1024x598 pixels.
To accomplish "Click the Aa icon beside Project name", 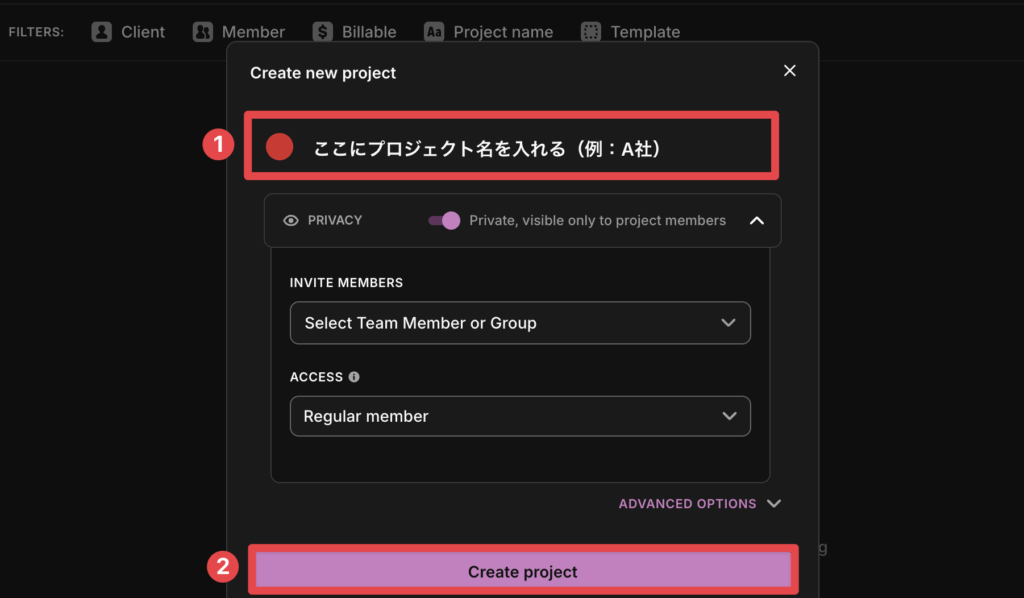I will (433, 32).
